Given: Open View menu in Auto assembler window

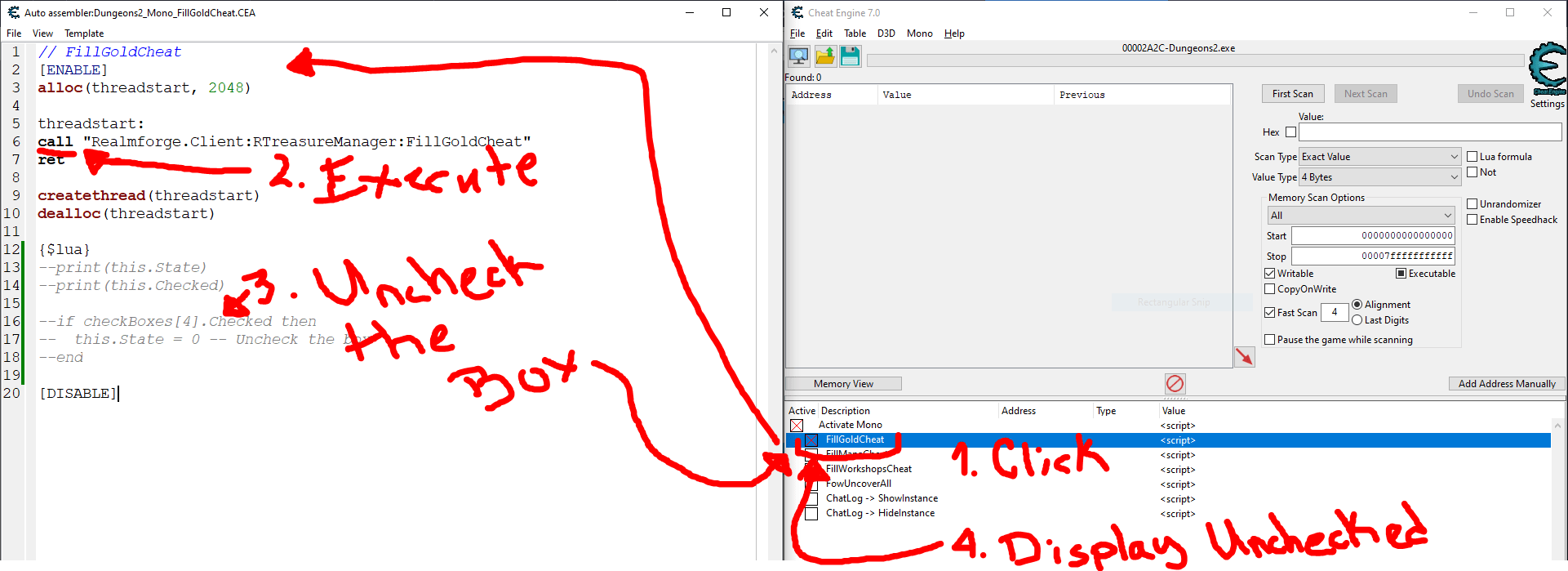Looking at the screenshot, I should 42,33.
